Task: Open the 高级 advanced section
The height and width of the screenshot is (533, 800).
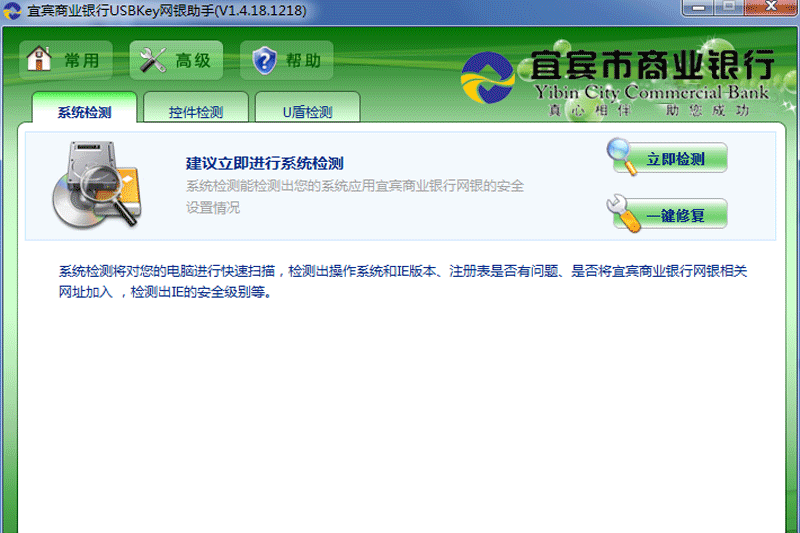Action: (x=176, y=60)
